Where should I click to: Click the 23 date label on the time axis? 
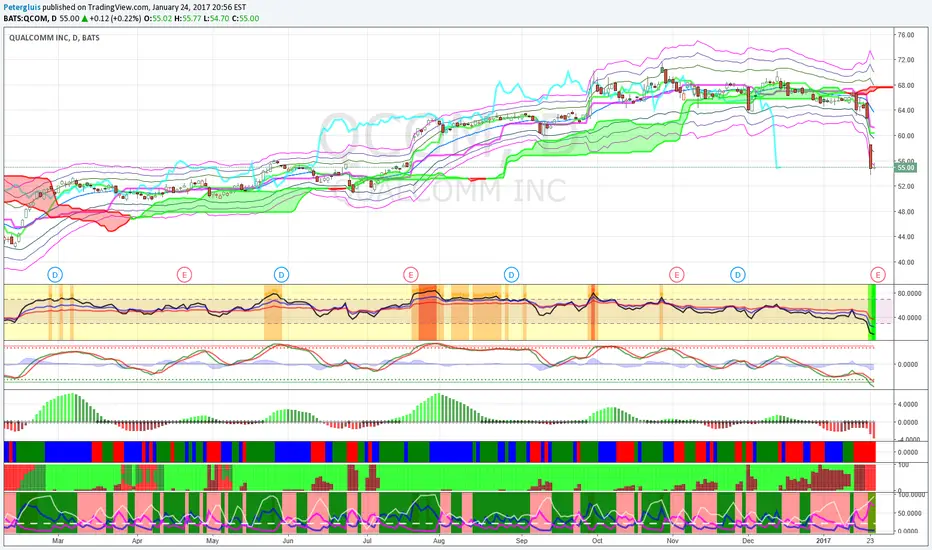point(870,541)
